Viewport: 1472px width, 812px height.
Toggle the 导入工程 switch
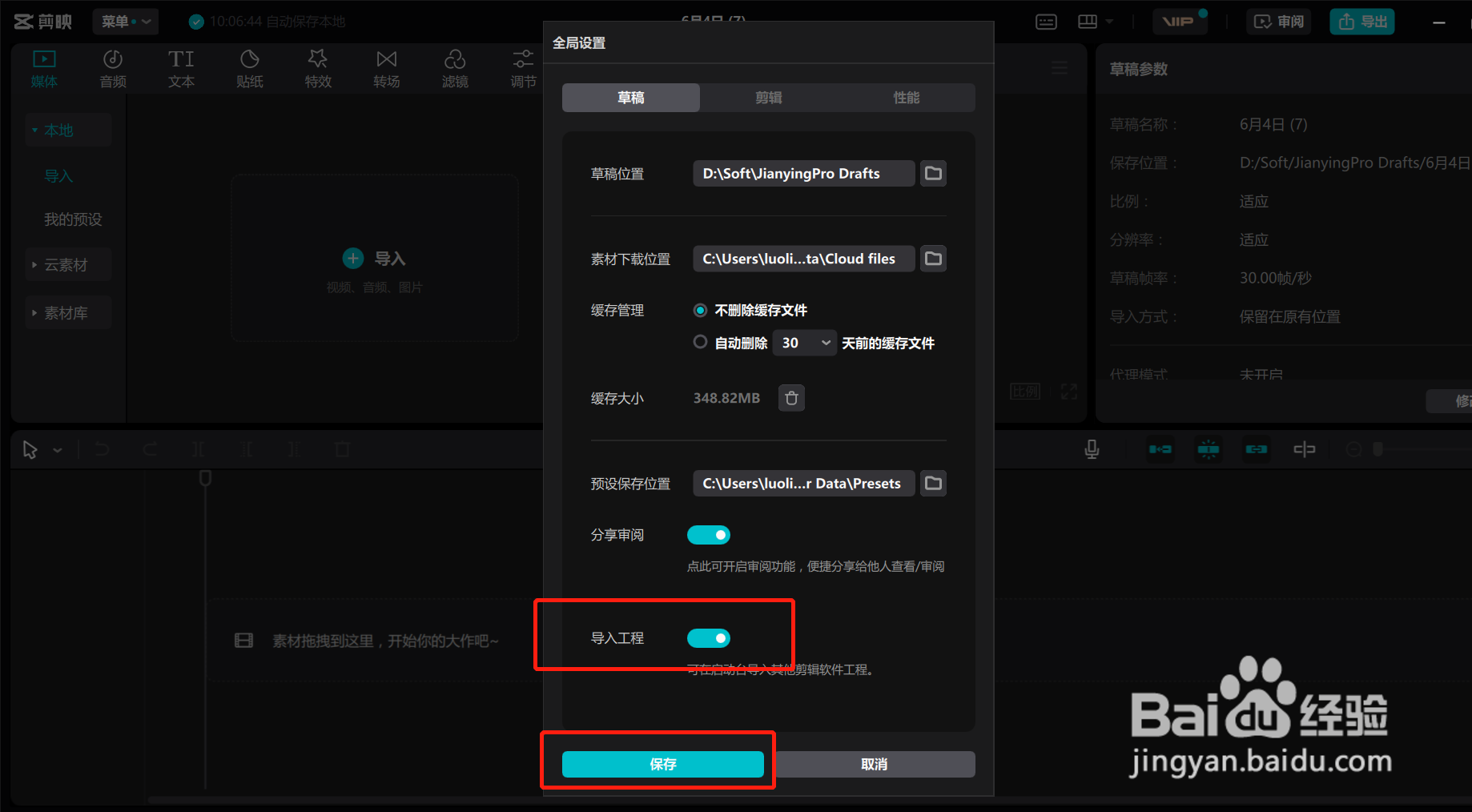point(709,637)
